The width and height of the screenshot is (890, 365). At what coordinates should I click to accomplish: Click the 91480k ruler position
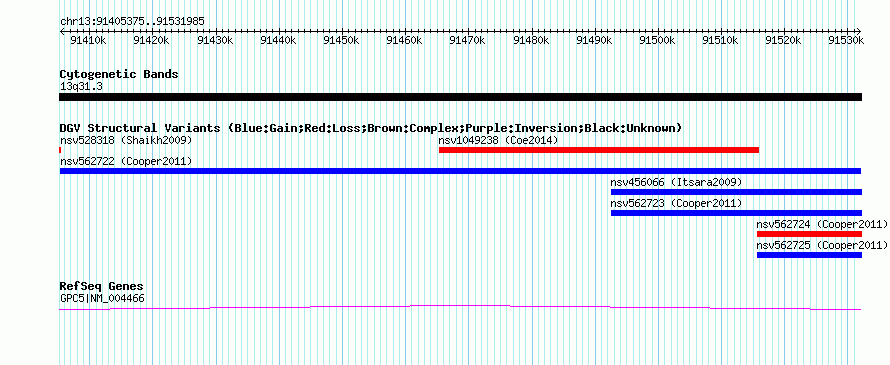(x=531, y=40)
